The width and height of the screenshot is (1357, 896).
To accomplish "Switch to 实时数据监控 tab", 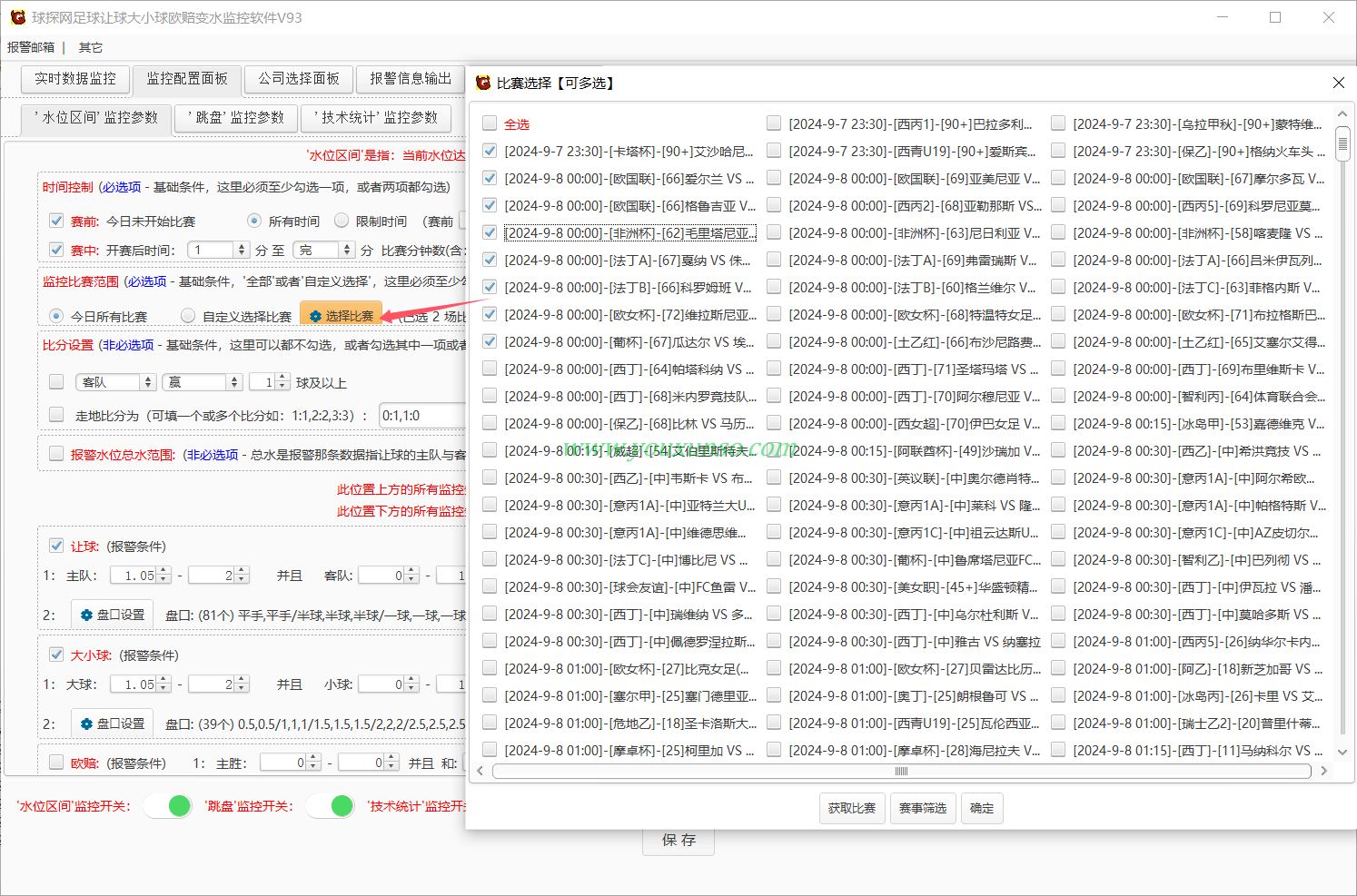I will [75, 79].
